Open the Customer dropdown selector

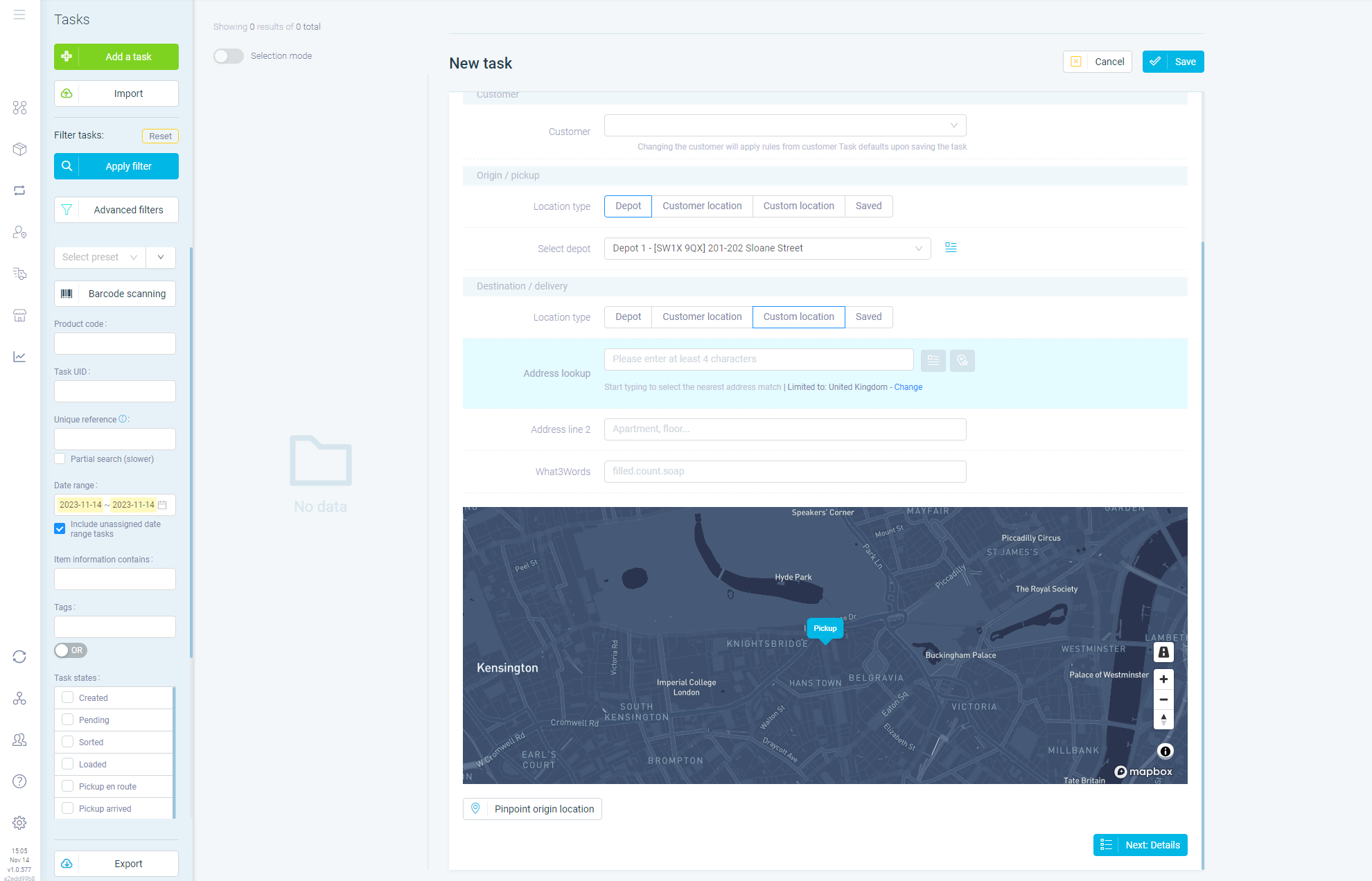click(785, 125)
